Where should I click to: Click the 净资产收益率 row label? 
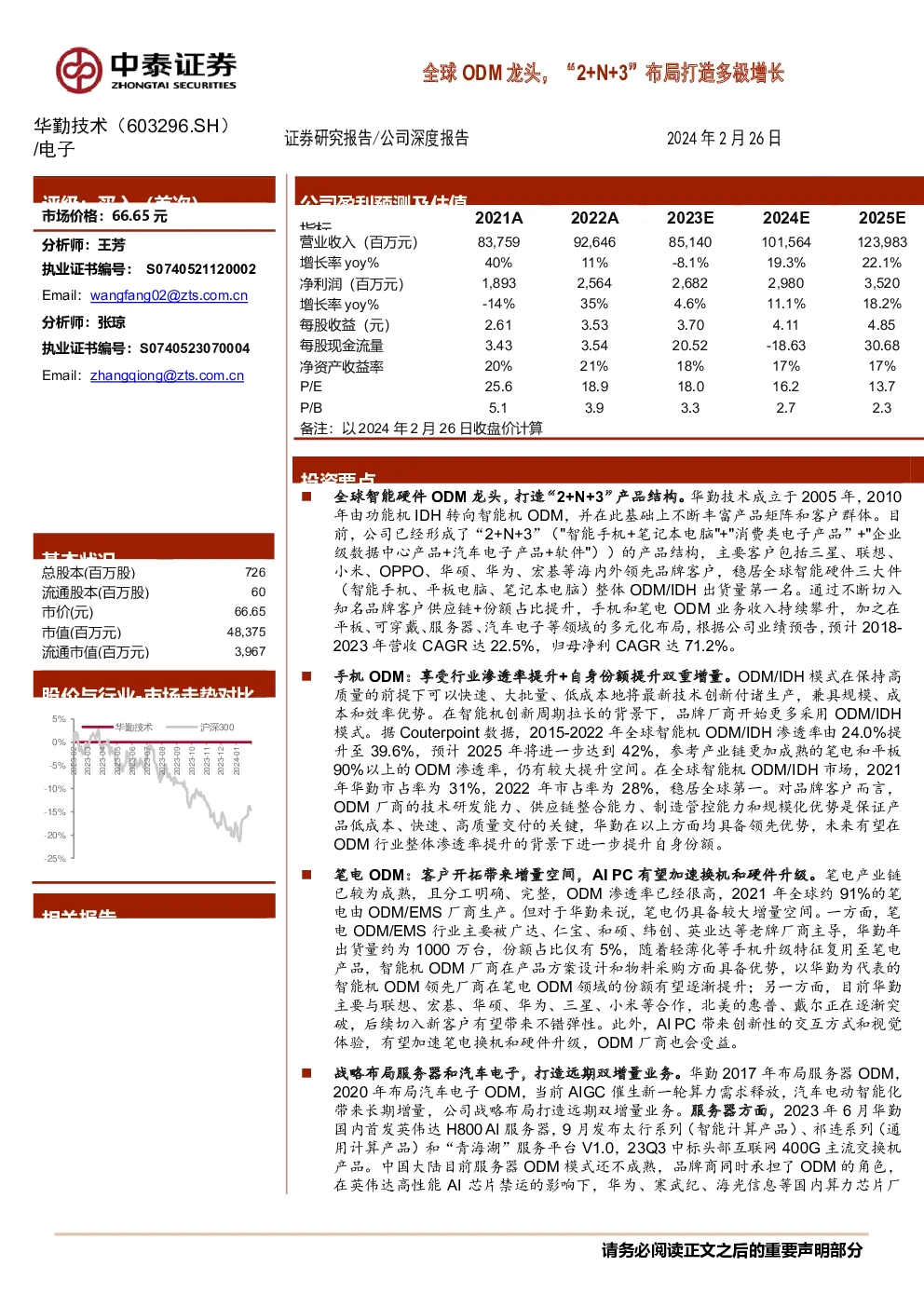341,367
